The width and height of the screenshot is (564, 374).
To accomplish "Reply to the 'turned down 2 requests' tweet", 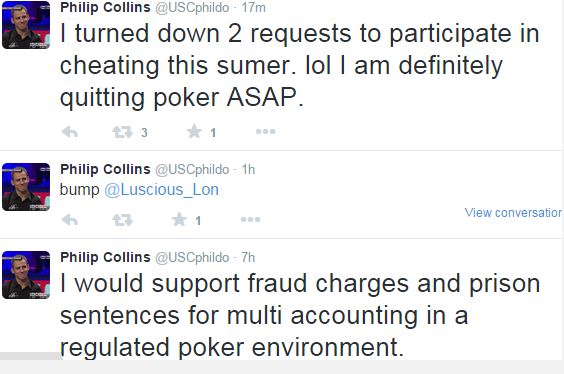I will (70, 132).
